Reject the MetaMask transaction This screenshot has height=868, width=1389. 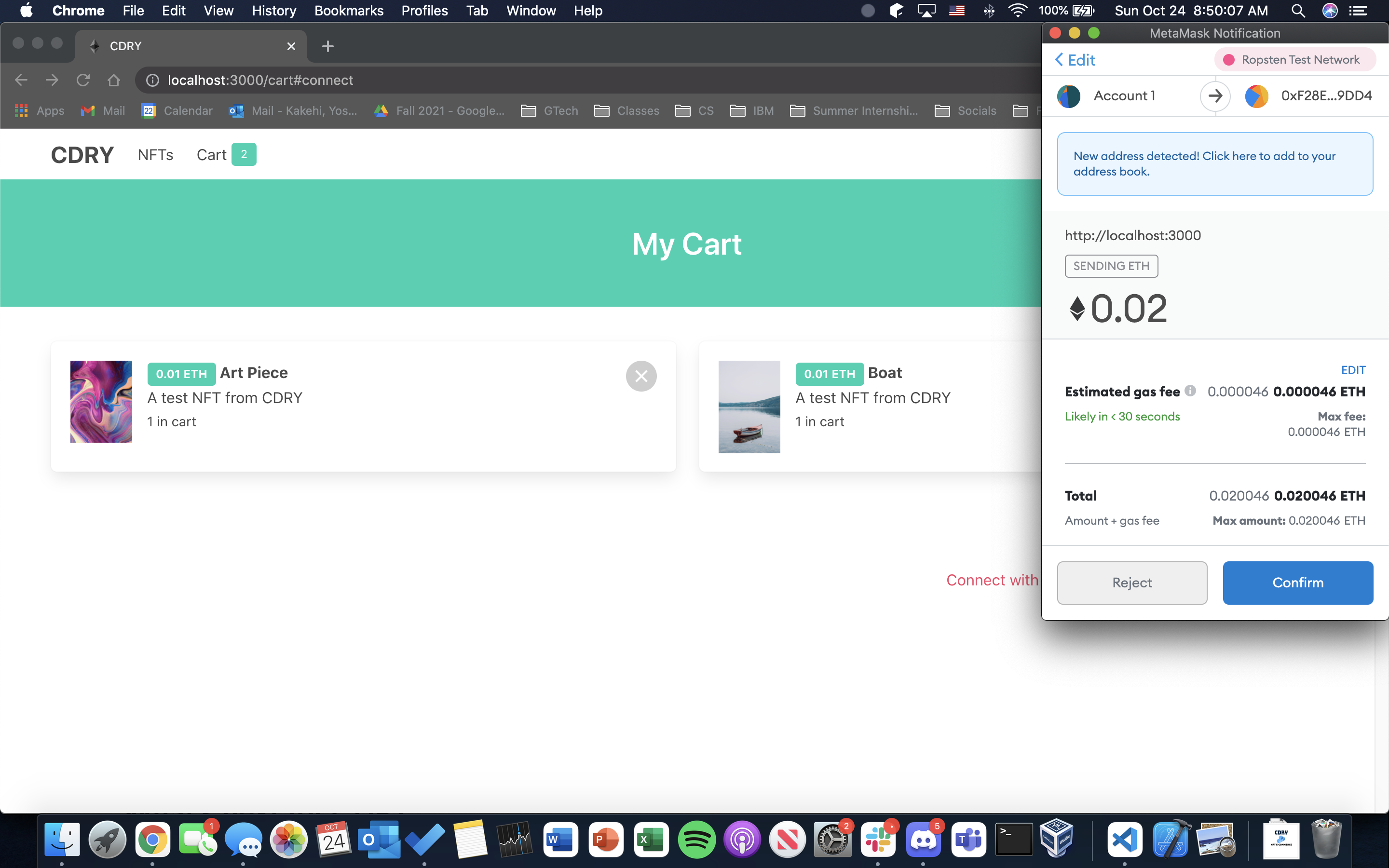point(1131,582)
